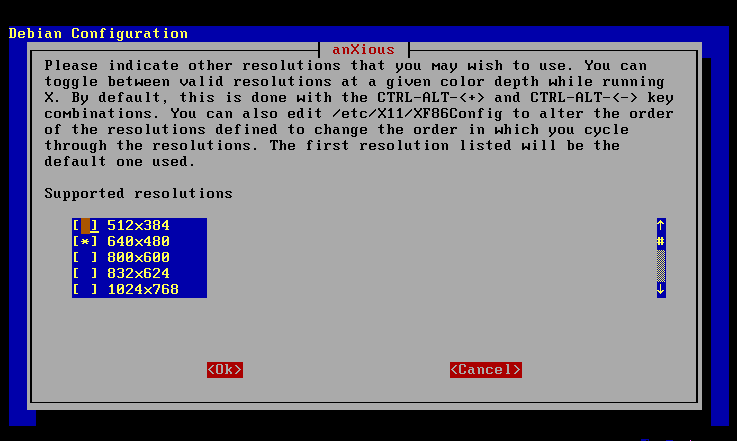This screenshot has width=737, height=441.
Task: Click the 512x384 label text
Action: click(138, 226)
